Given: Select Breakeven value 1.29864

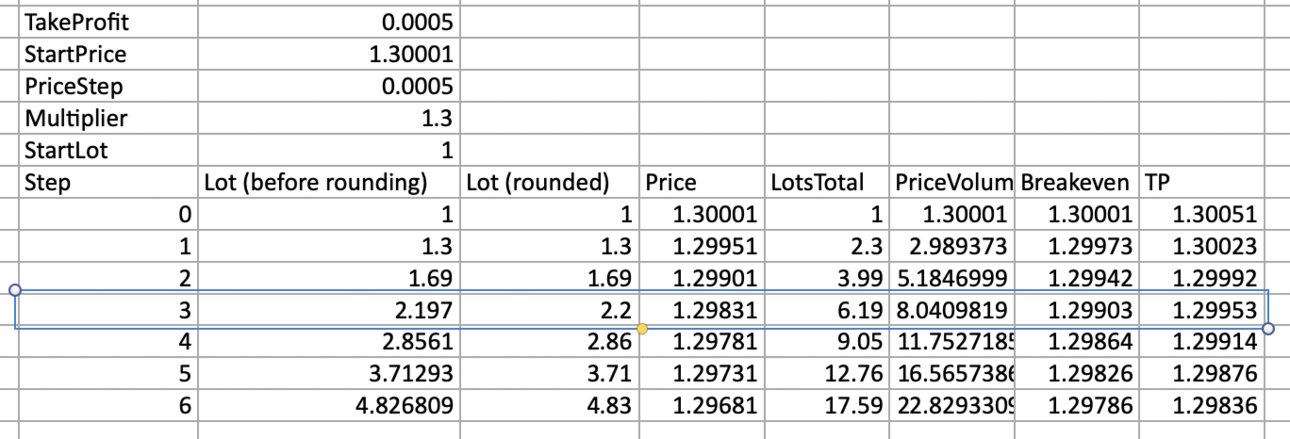Looking at the screenshot, I should point(1079,341).
